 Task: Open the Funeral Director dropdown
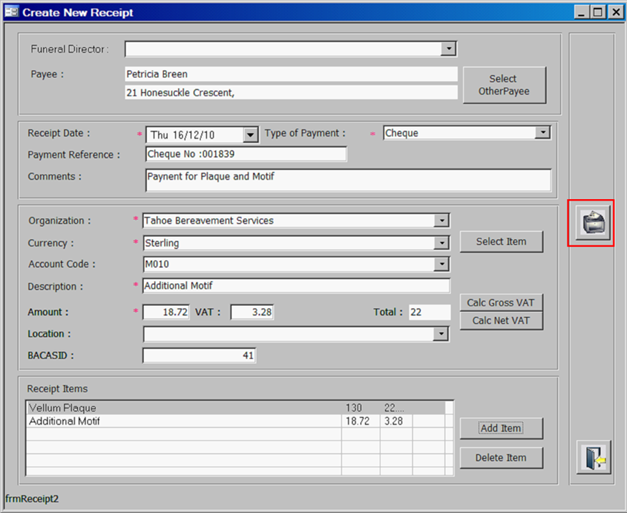tap(449, 49)
